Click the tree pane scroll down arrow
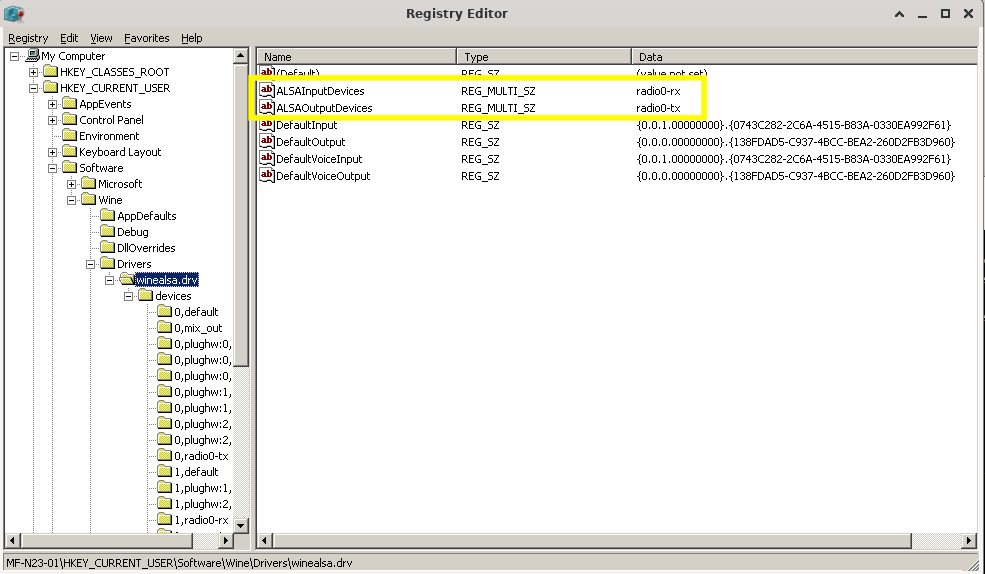This screenshot has height=574, width=985. (x=241, y=526)
